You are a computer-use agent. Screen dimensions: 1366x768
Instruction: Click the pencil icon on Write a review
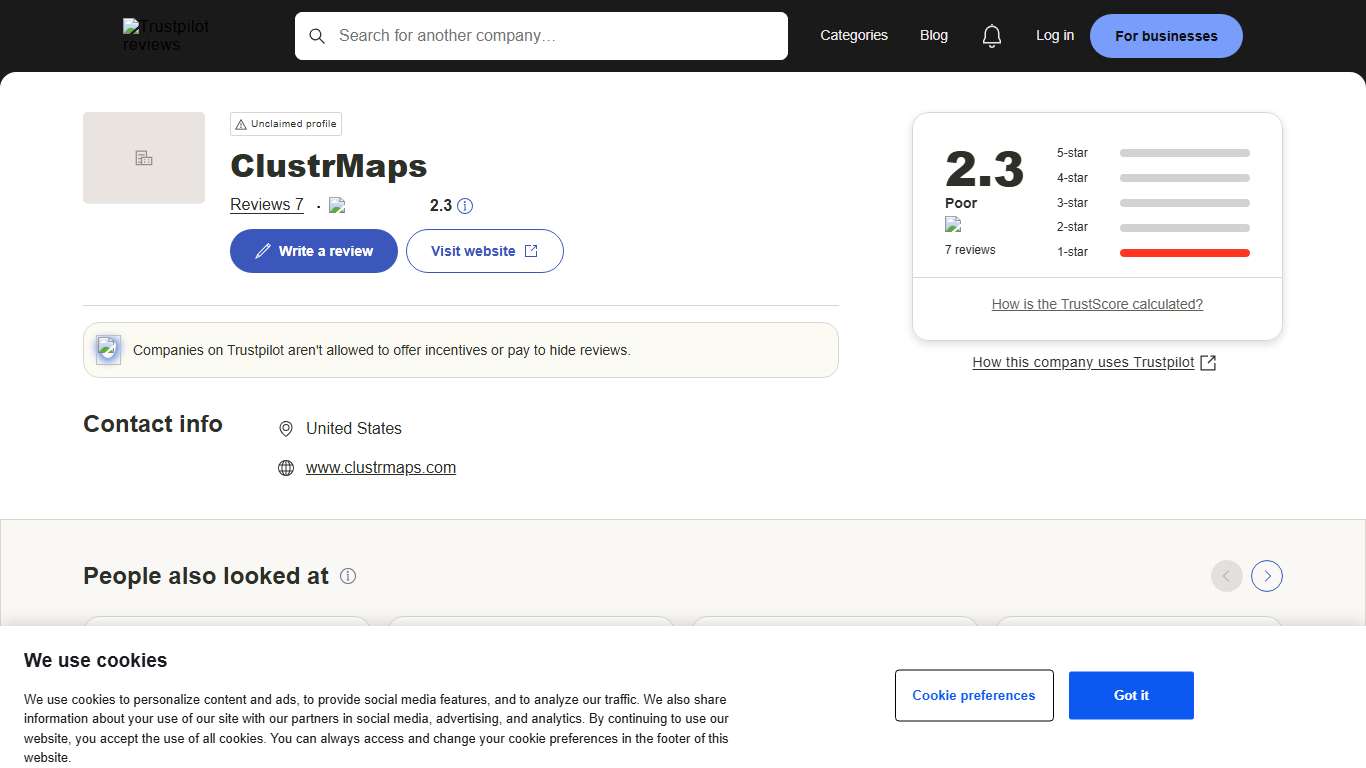click(262, 251)
